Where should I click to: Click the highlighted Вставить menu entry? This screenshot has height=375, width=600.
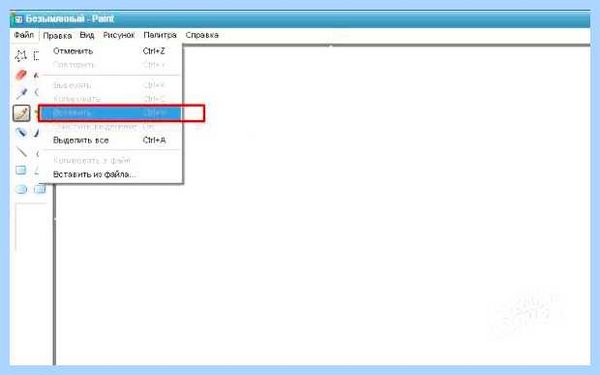pyautogui.click(x=111, y=113)
